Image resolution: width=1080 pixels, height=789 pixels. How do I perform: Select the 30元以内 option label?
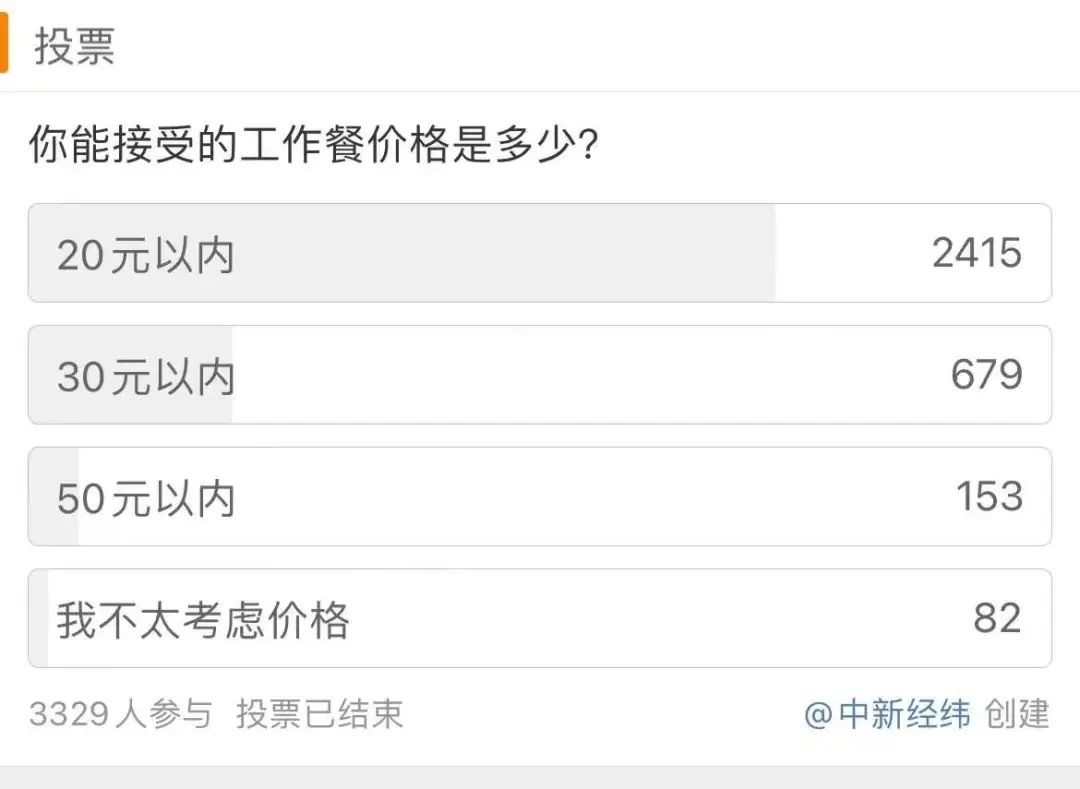(x=146, y=377)
